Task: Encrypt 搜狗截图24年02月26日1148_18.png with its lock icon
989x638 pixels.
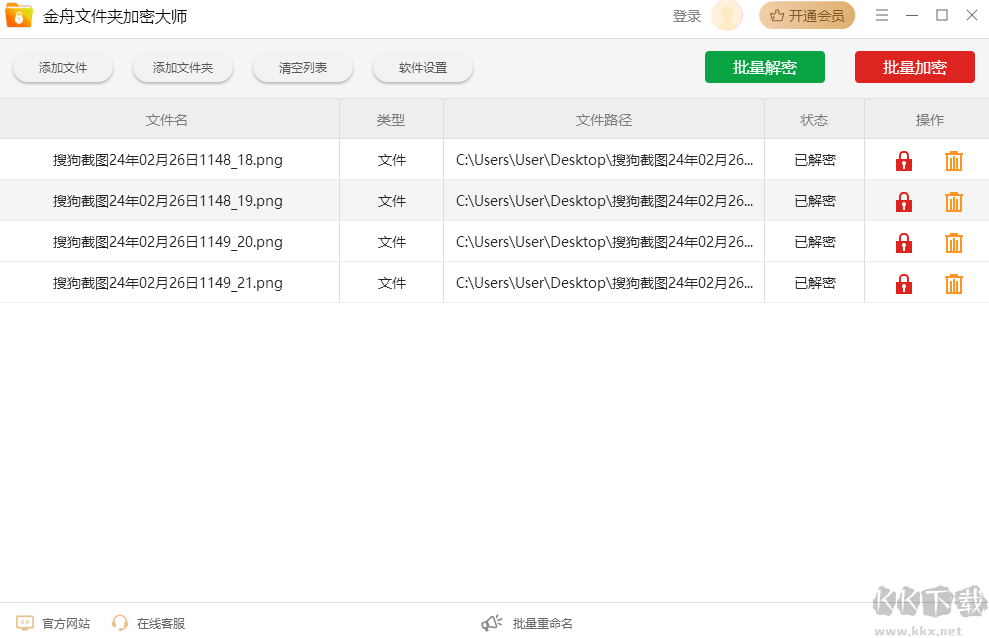Action: click(903, 160)
